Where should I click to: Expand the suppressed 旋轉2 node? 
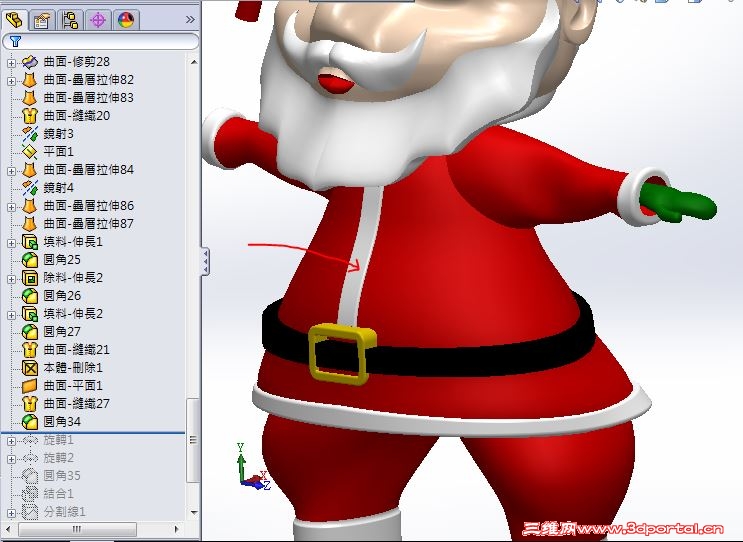point(11,459)
